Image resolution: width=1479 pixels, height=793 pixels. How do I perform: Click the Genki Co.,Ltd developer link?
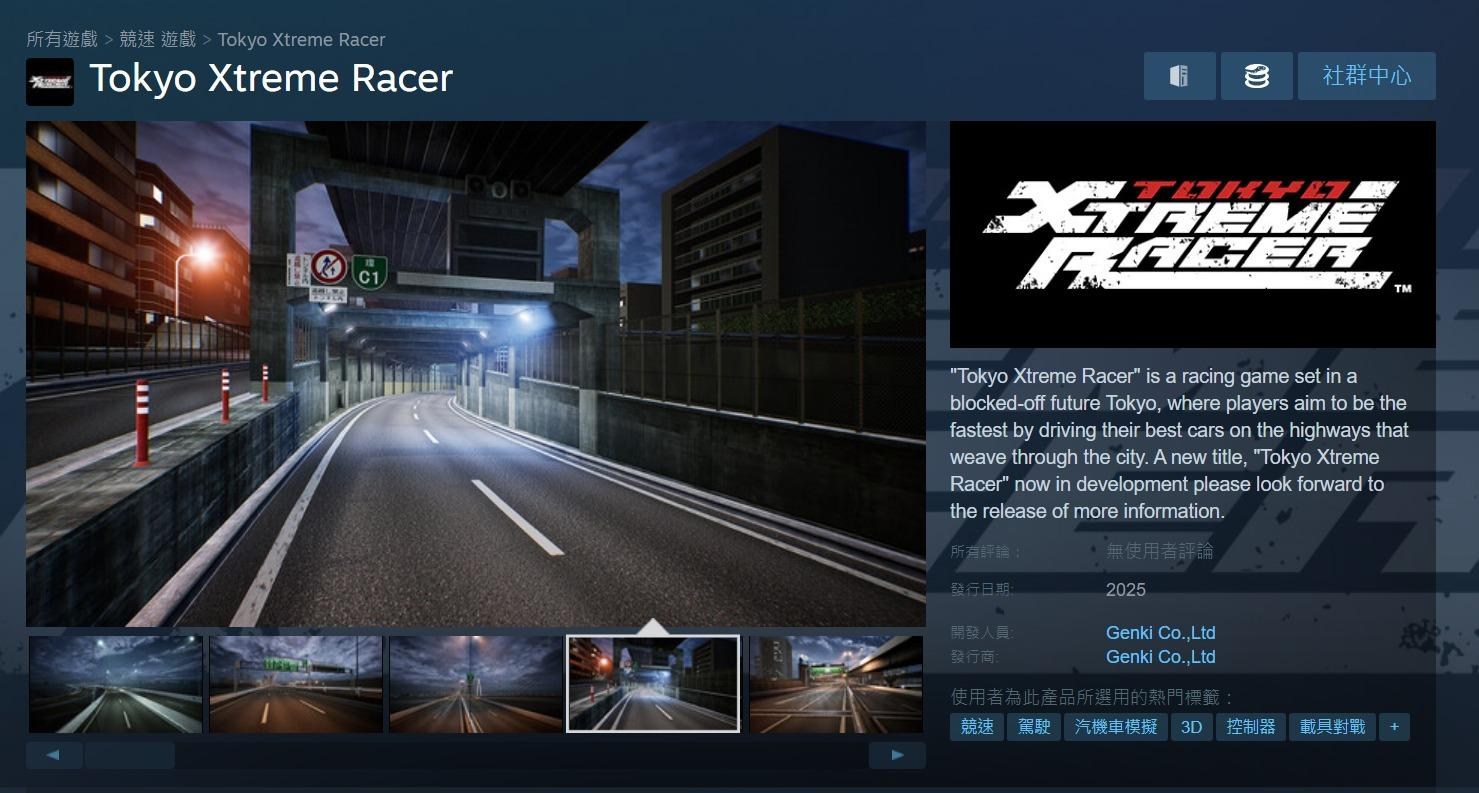pyautogui.click(x=1160, y=632)
